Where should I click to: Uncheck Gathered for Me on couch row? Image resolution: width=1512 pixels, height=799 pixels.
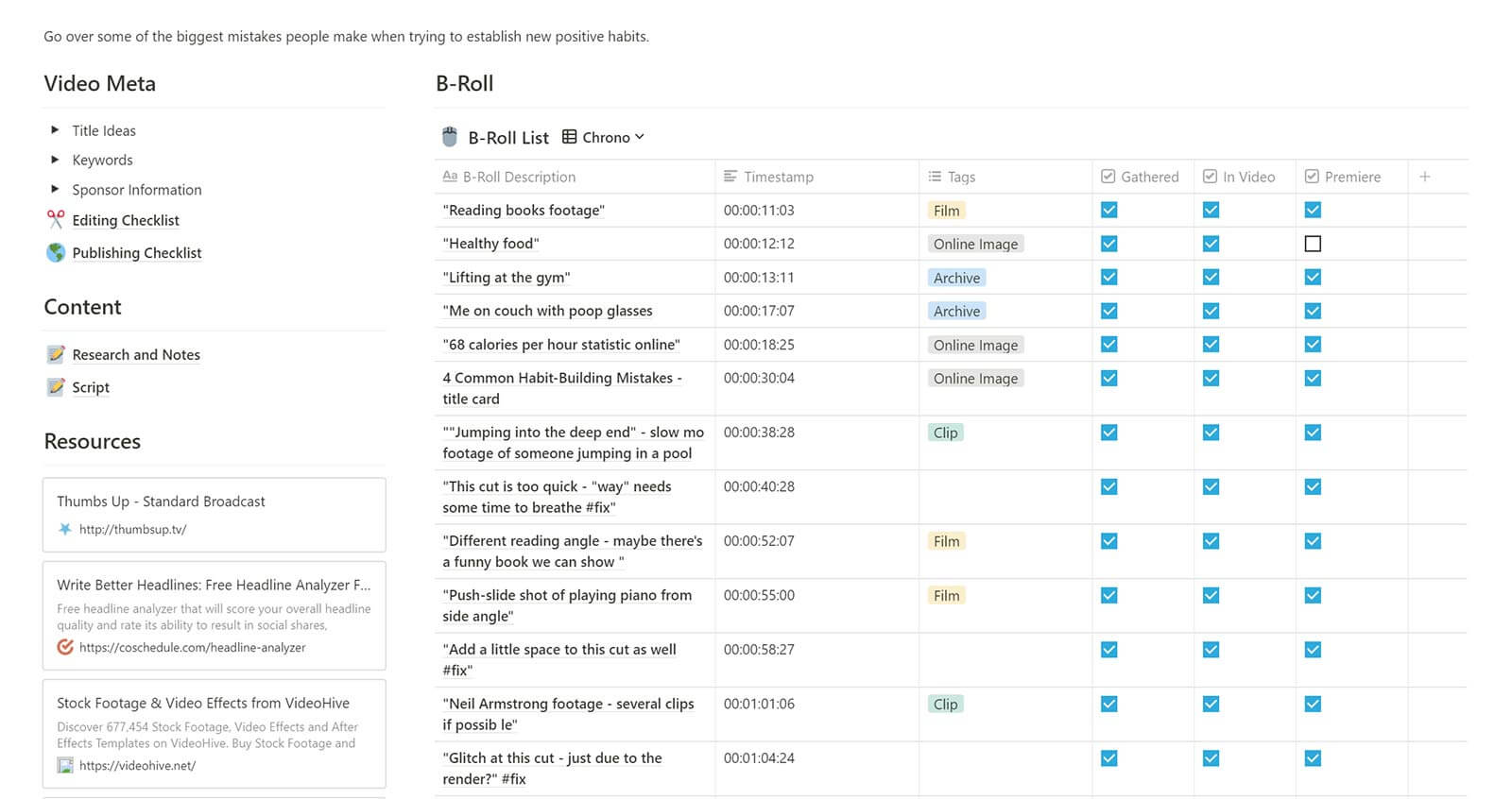[x=1109, y=311]
